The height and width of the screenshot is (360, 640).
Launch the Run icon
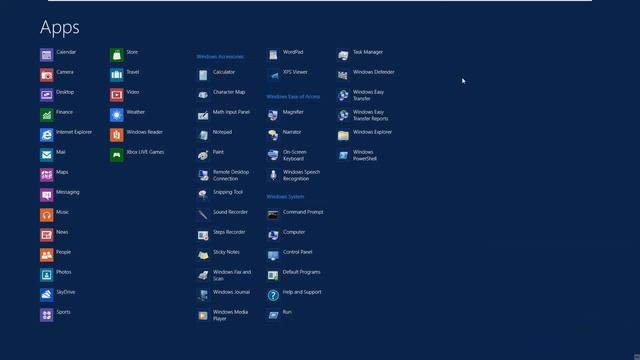[x=273, y=315]
